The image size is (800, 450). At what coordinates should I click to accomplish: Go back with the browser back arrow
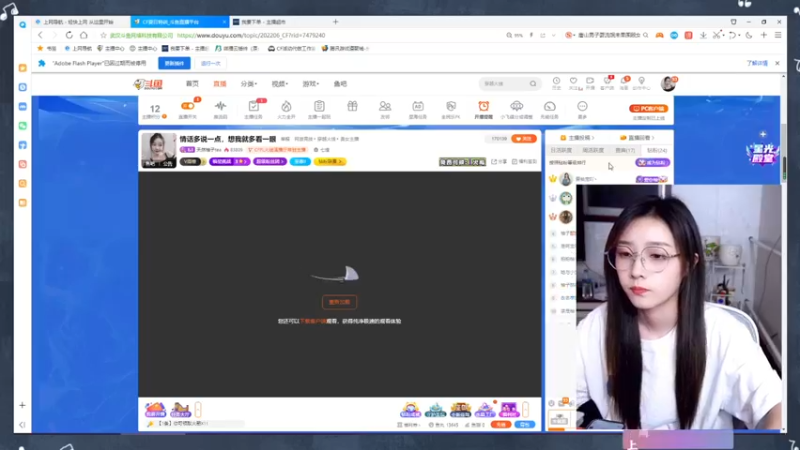click(40, 35)
